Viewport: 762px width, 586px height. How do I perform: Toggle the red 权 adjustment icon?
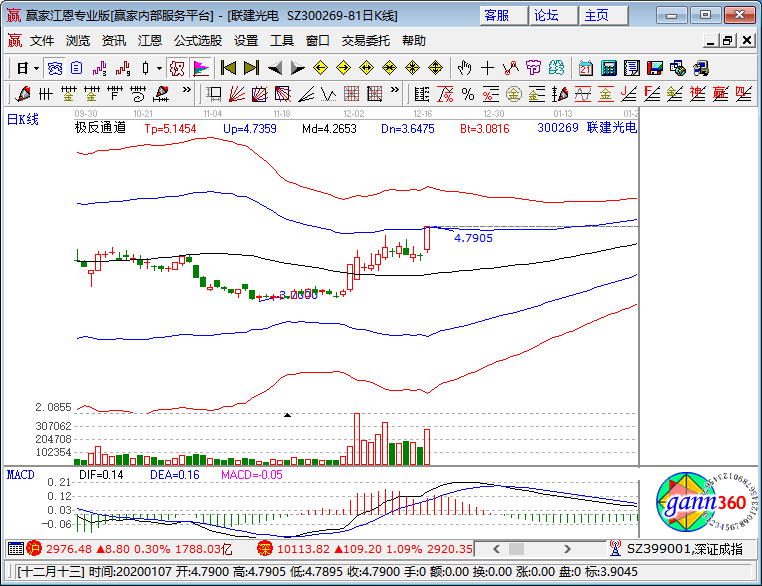177,69
